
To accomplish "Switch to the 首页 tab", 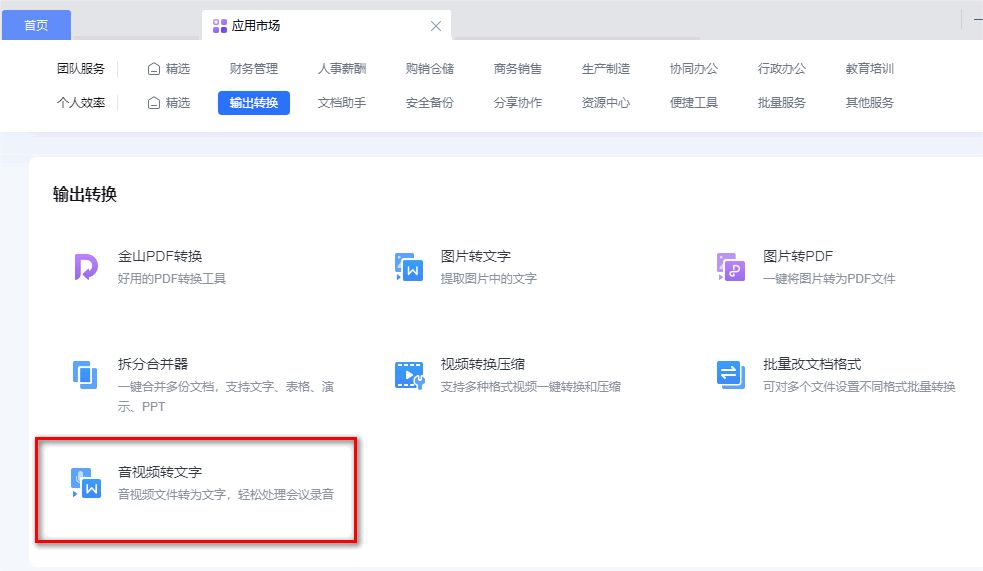I will pyautogui.click(x=36, y=25).
